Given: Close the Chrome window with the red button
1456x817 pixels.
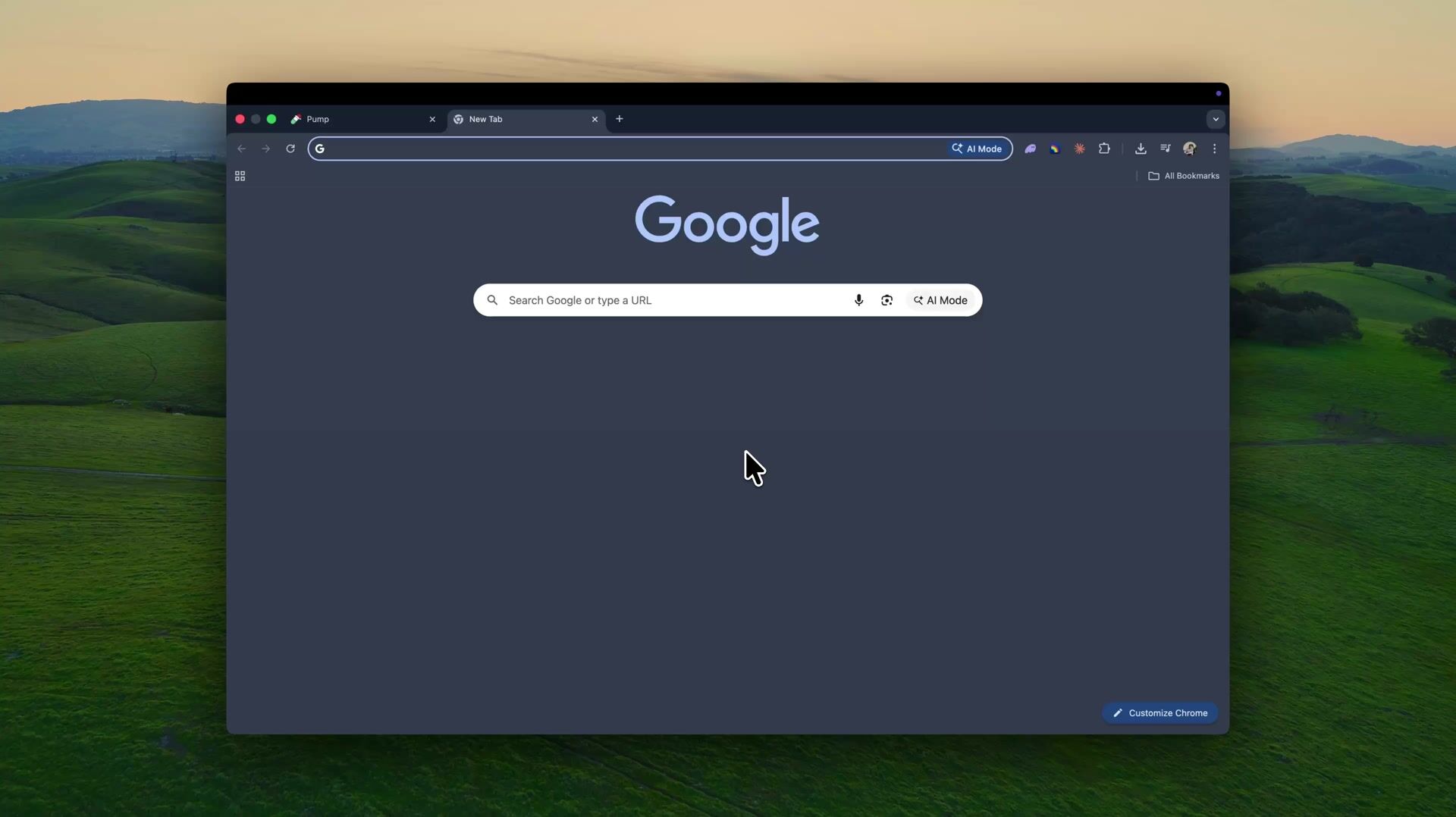Looking at the screenshot, I should click(240, 119).
